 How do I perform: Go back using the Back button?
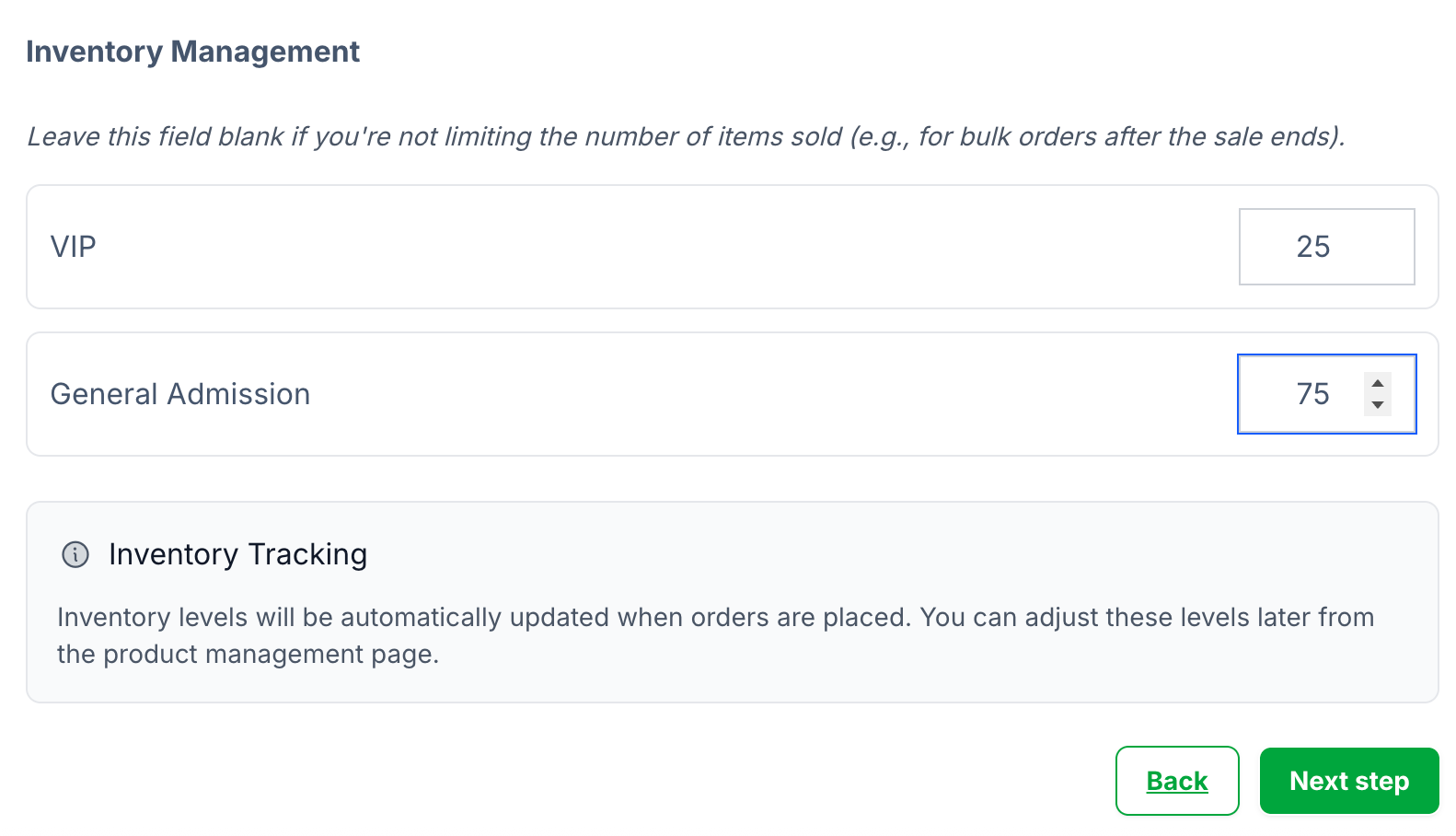pos(1176,781)
